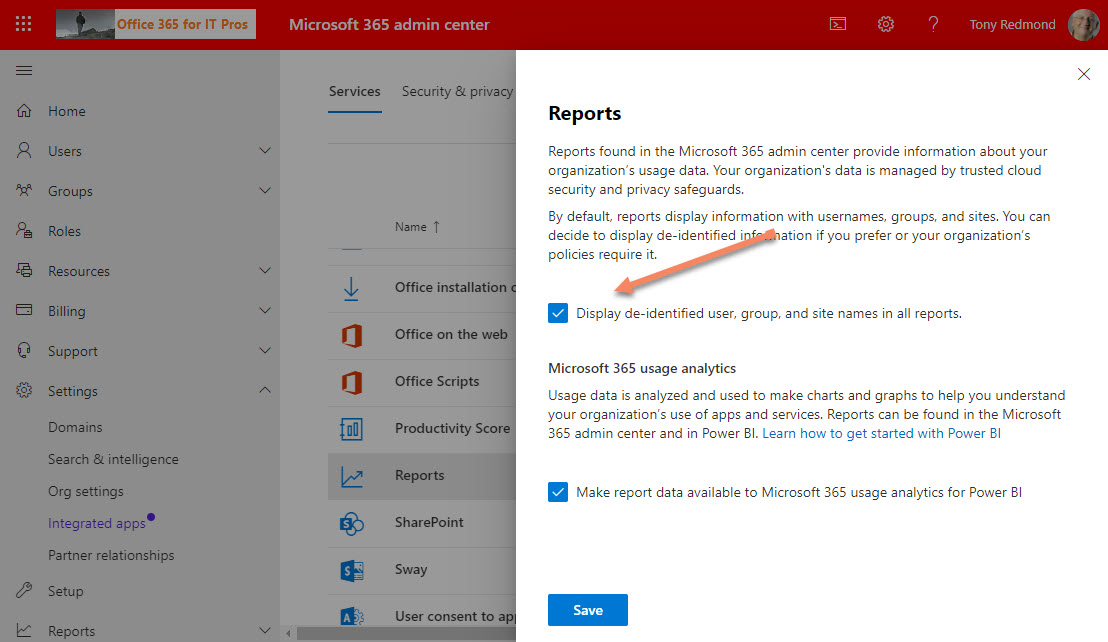
Task: Expand the Users menu chevron
Action: (265, 150)
